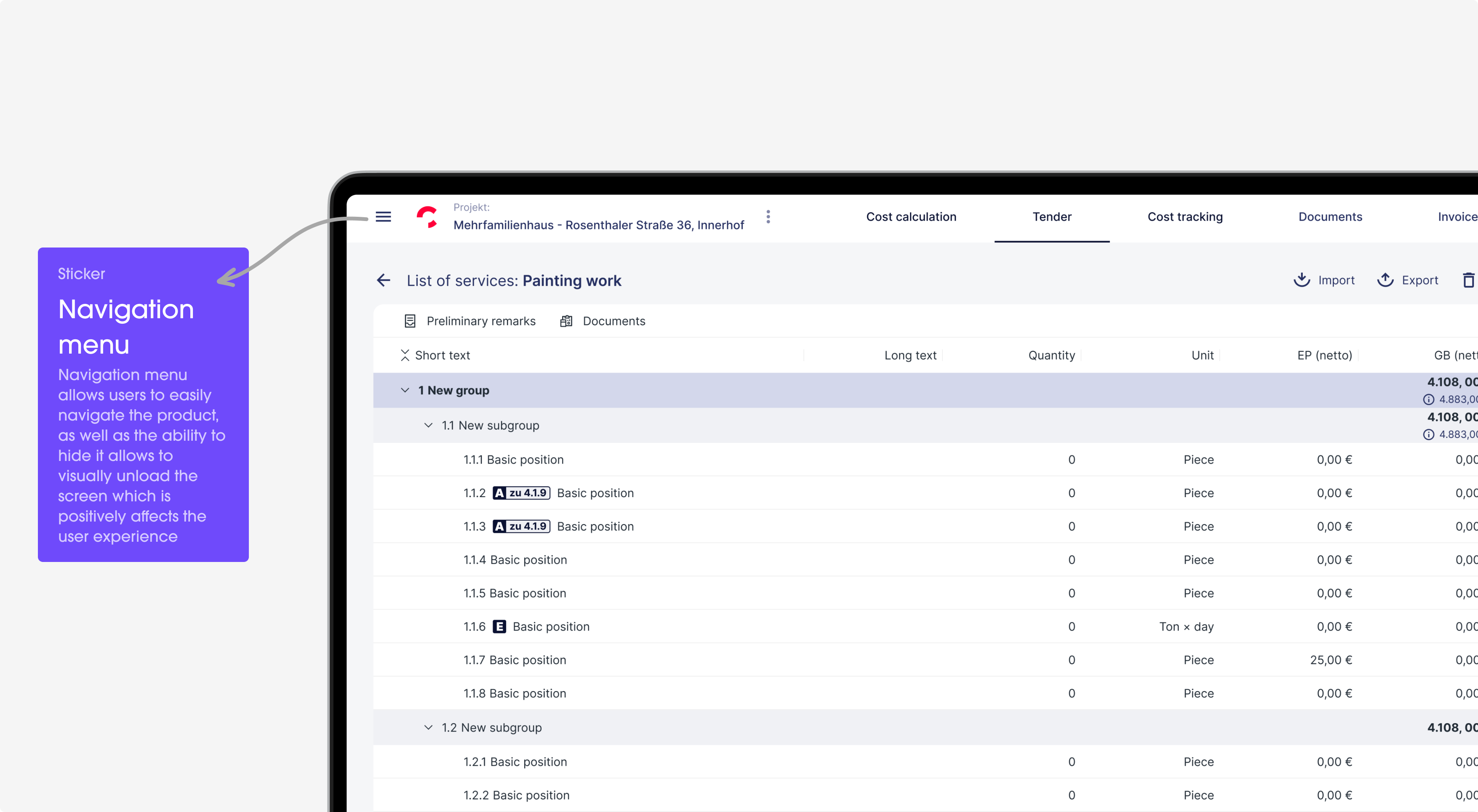This screenshot has width=1478, height=812.
Task: Click the quantity 0 in row 1.2.1
Action: 1071,761
